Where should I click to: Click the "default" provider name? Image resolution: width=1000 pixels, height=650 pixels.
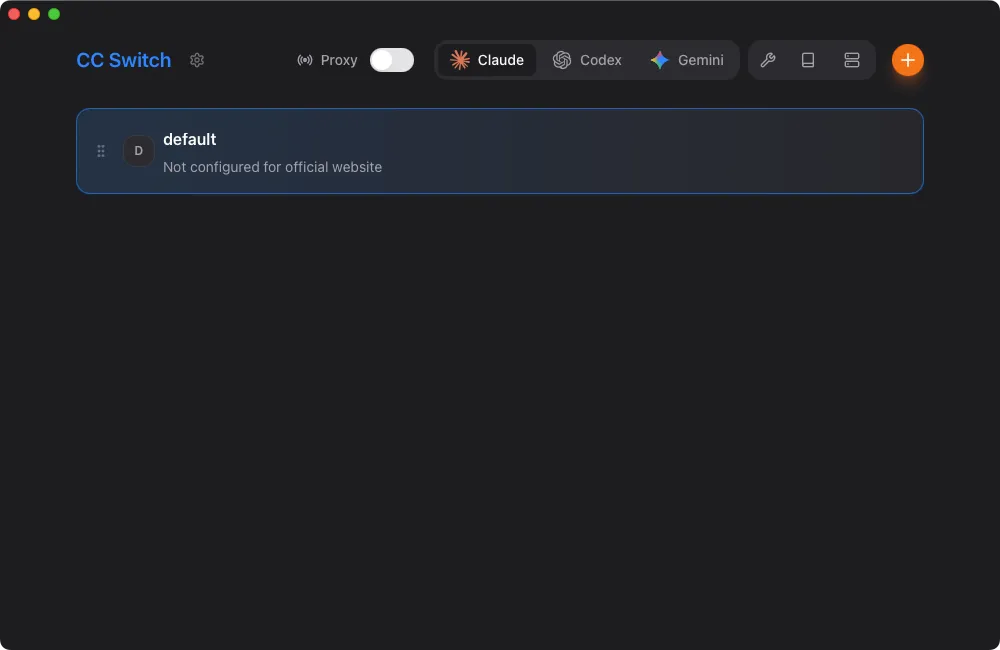190,139
